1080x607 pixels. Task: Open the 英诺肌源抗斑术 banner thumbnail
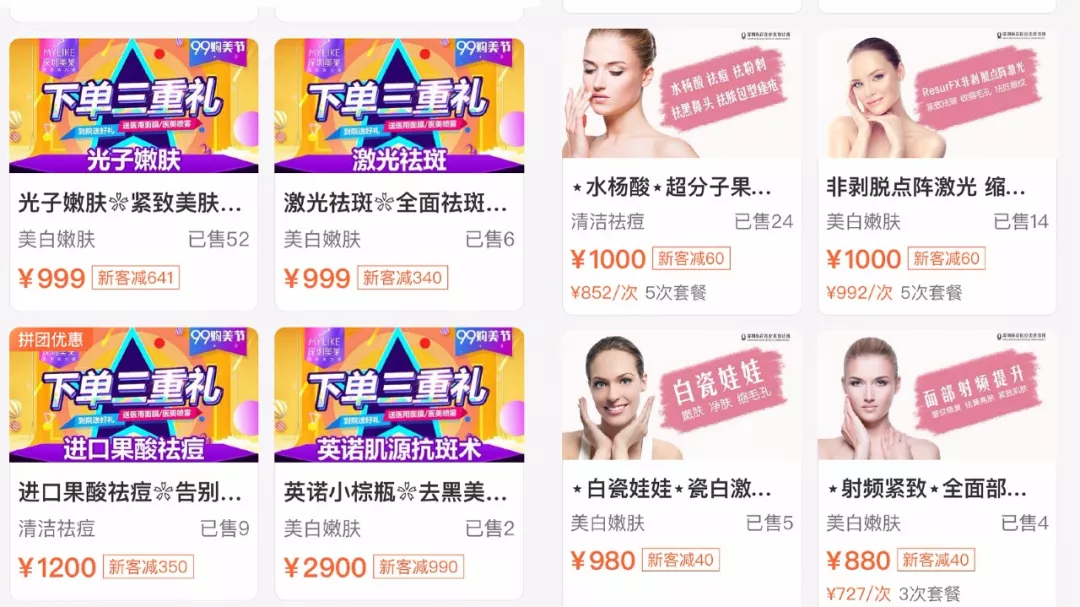pyautogui.click(x=399, y=395)
